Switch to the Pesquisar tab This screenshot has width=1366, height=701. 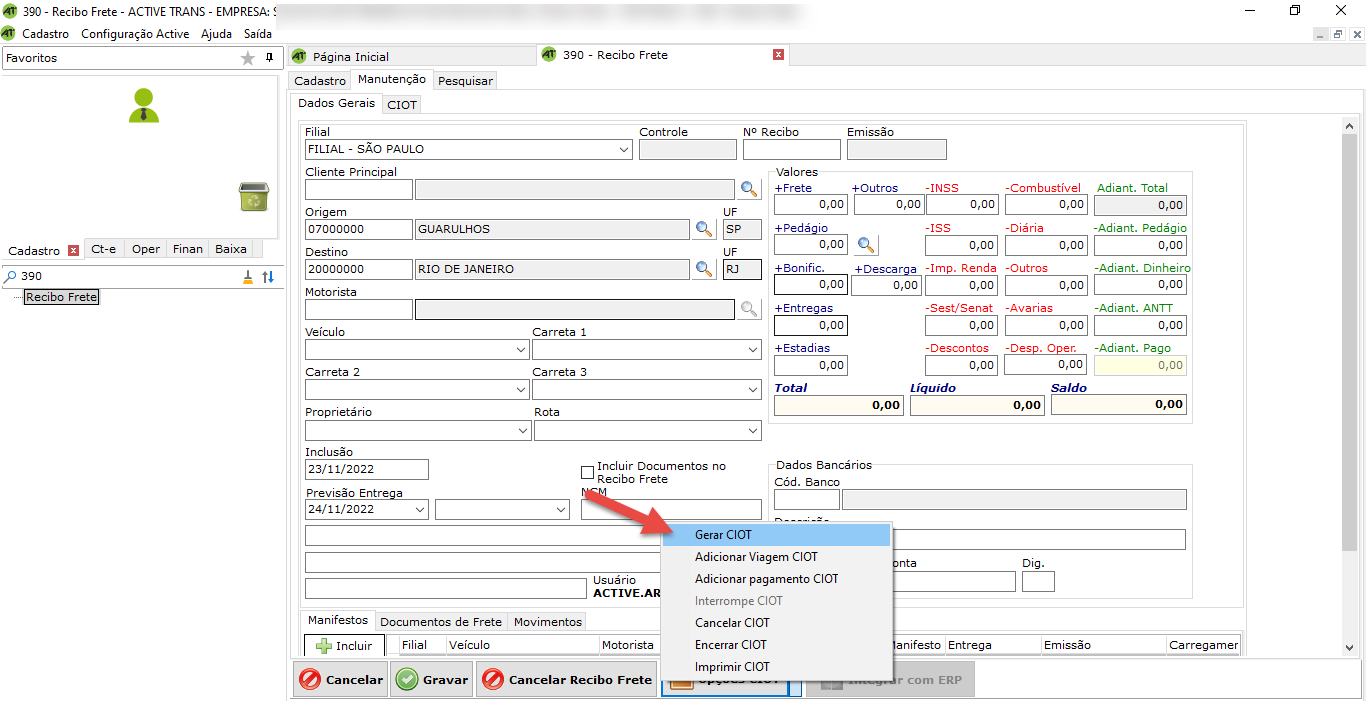coord(465,81)
